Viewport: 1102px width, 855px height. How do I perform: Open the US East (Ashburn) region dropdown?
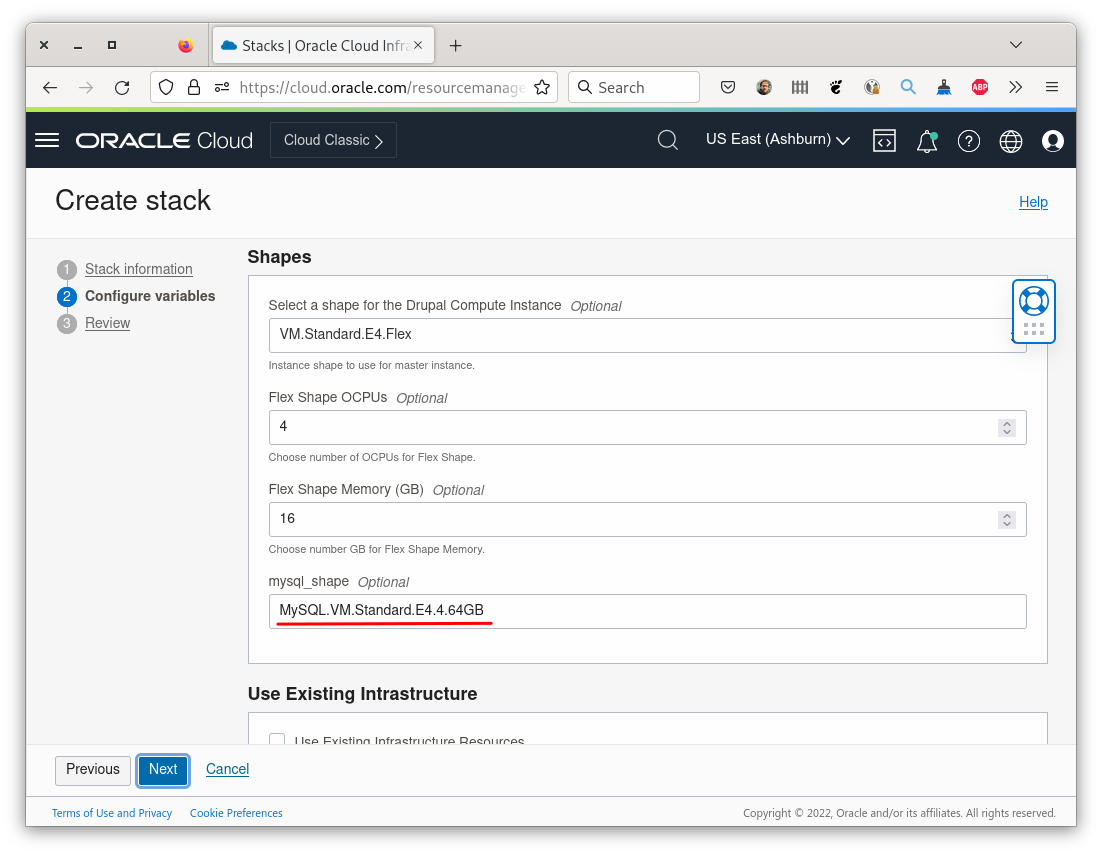(777, 139)
